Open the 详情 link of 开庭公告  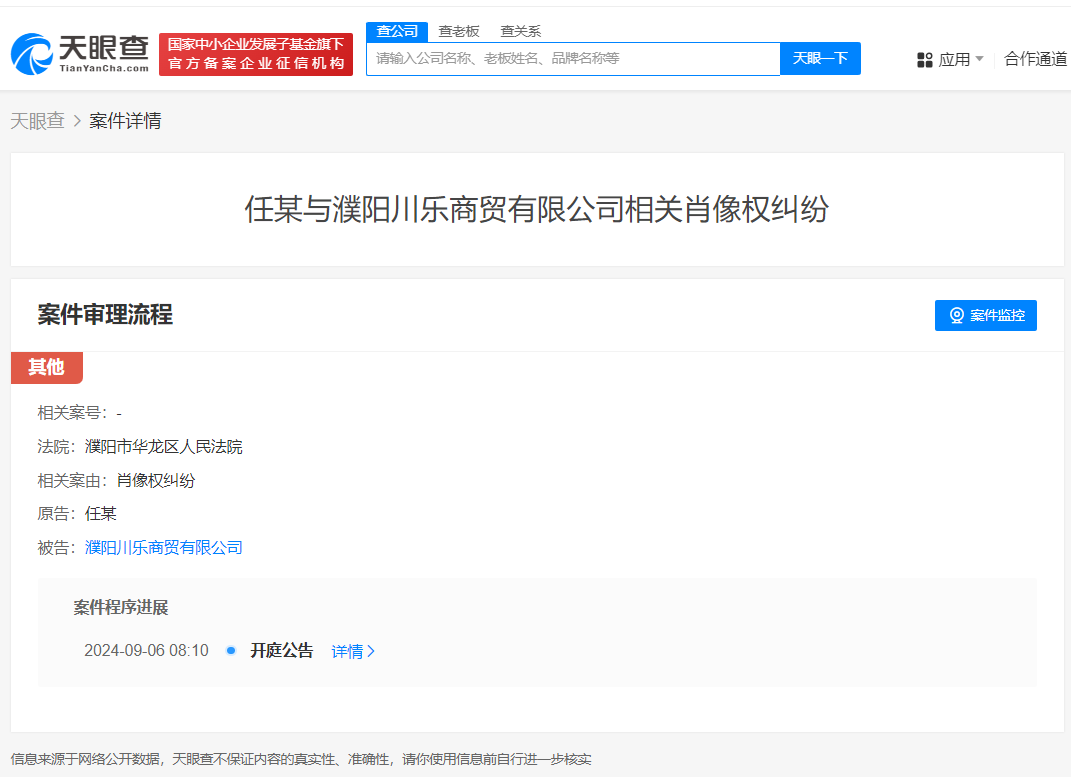pos(347,650)
